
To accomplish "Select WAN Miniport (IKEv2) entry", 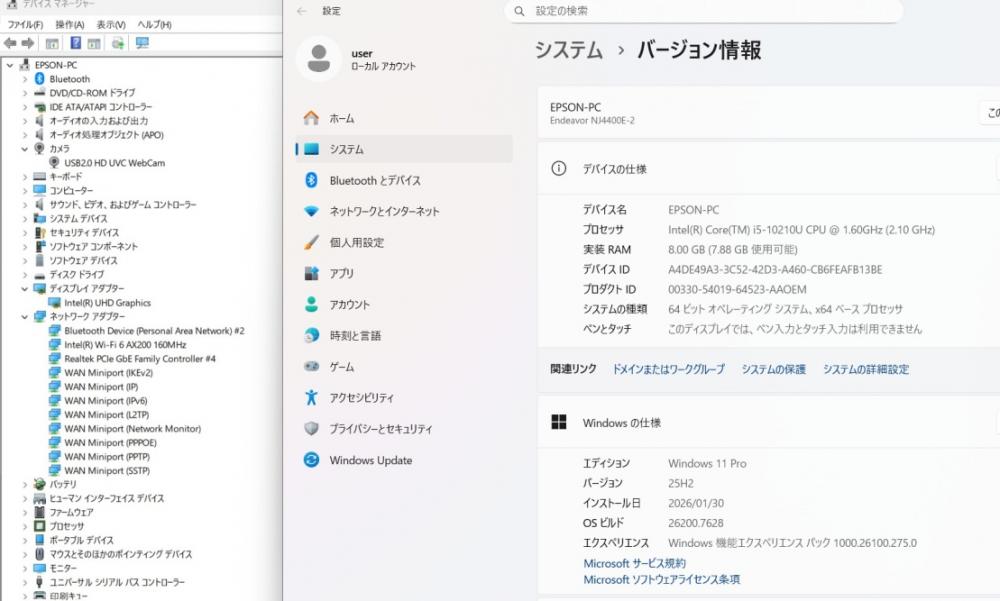I will pyautogui.click(x=108, y=373).
